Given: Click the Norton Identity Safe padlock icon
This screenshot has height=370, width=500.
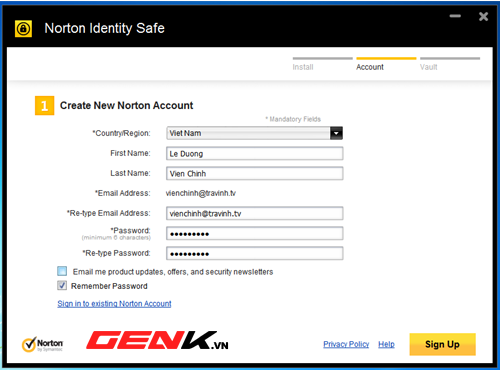Looking at the screenshot, I should click(x=23, y=29).
